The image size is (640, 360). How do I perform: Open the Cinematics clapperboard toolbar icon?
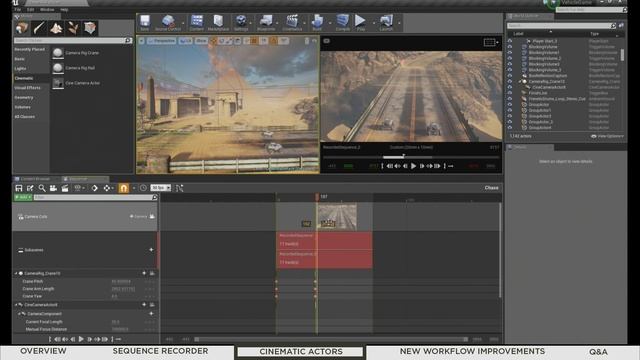292,22
